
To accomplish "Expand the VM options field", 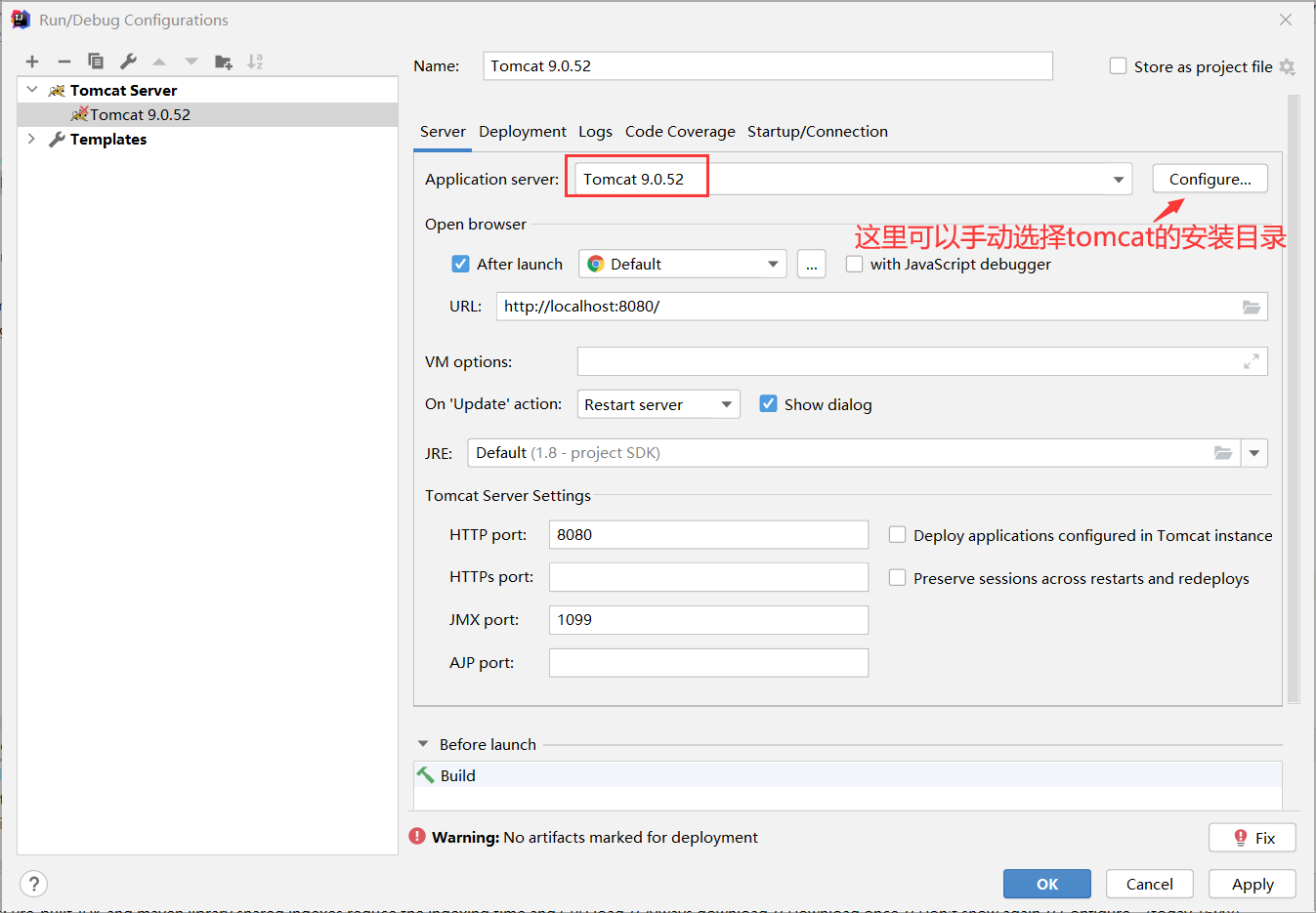I will pos(1251,361).
